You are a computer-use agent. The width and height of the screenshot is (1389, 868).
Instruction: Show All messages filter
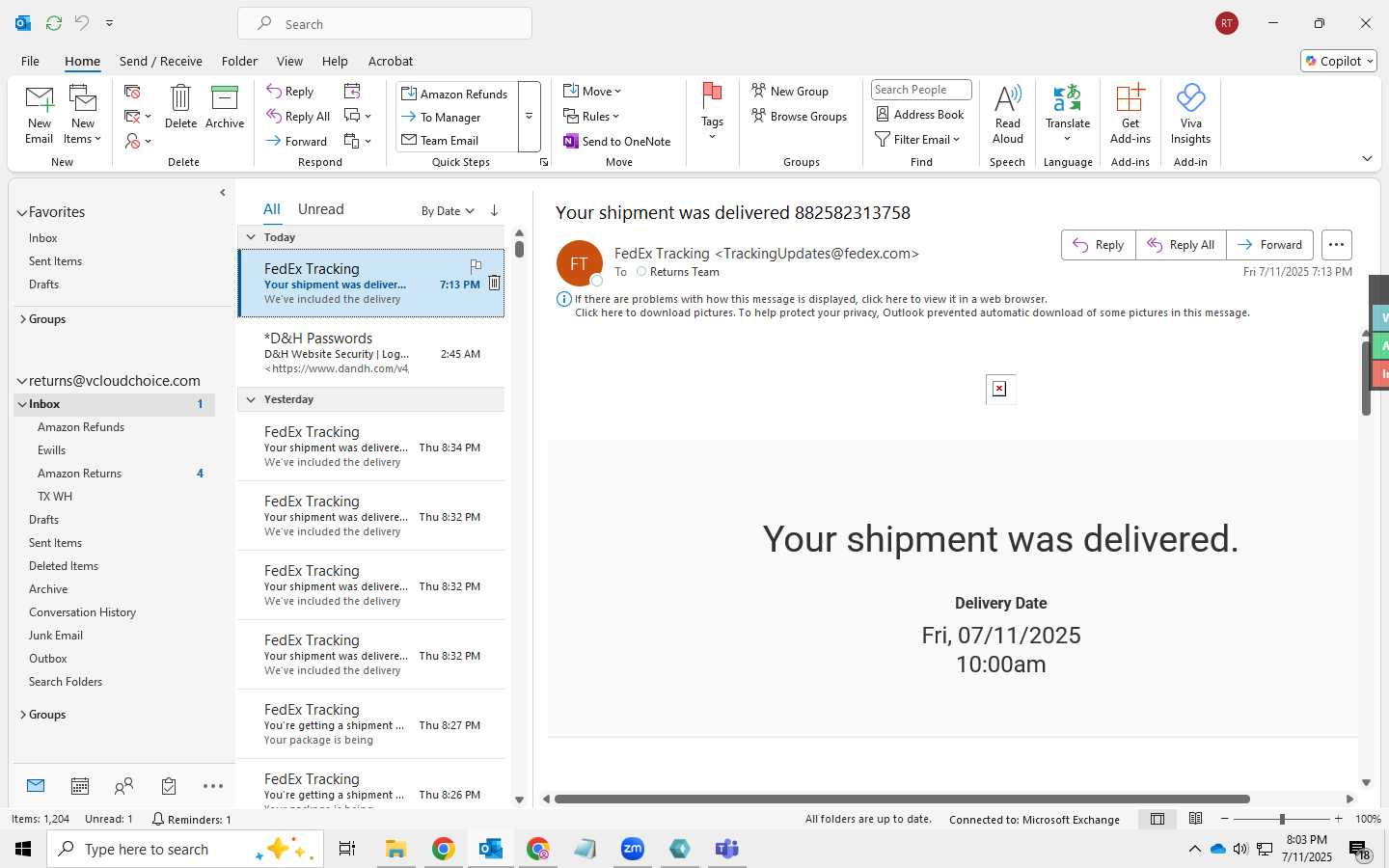coord(272,209)
